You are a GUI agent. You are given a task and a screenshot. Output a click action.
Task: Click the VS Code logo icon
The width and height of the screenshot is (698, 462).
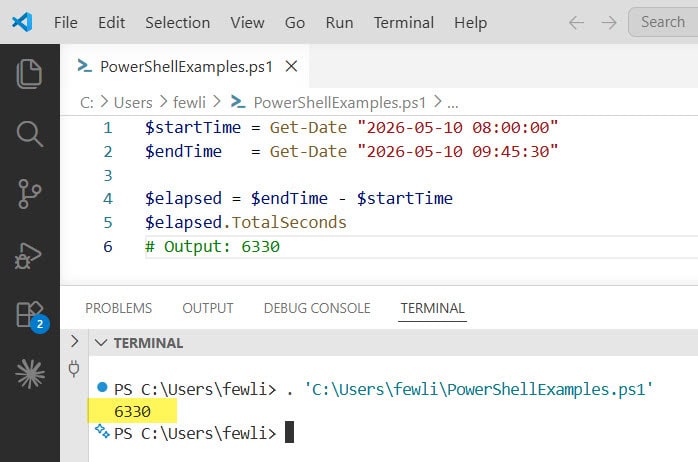(22, 22)
